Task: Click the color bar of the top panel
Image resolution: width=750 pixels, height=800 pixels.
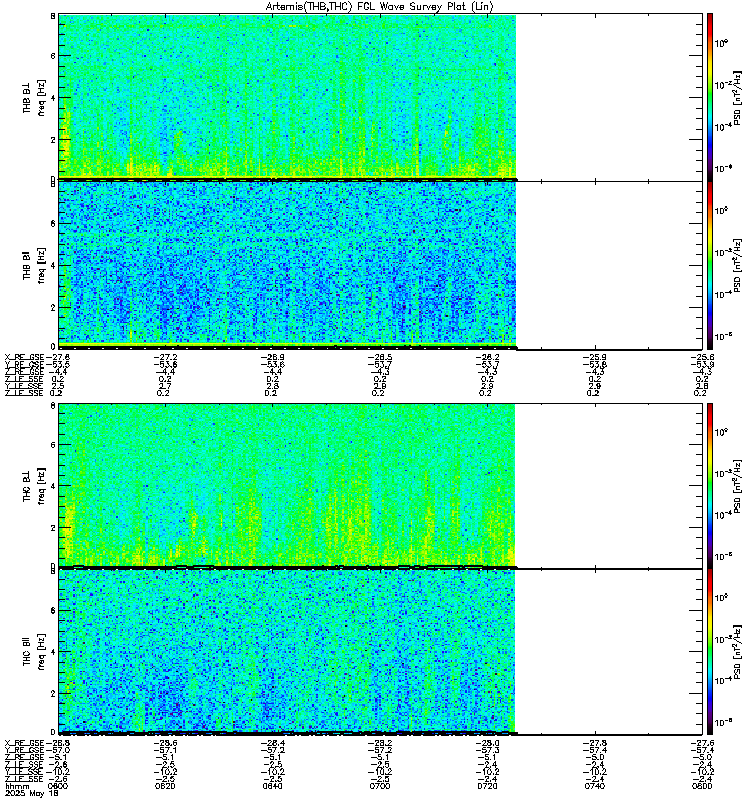Action: click(709, 96)
